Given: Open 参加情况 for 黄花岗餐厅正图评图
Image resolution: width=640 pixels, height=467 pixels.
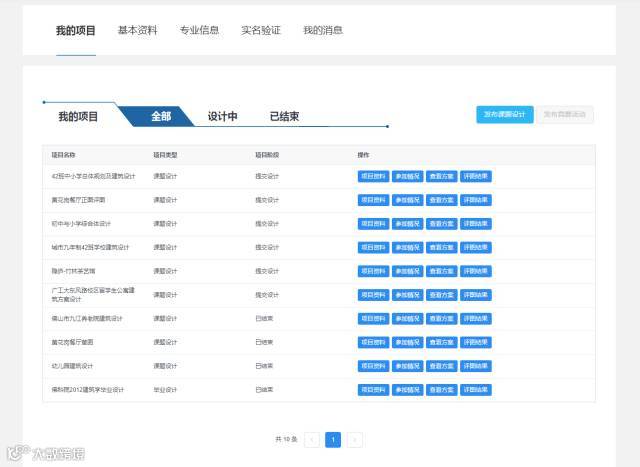Looking at the screenshot, I should (x=407, y=200).
